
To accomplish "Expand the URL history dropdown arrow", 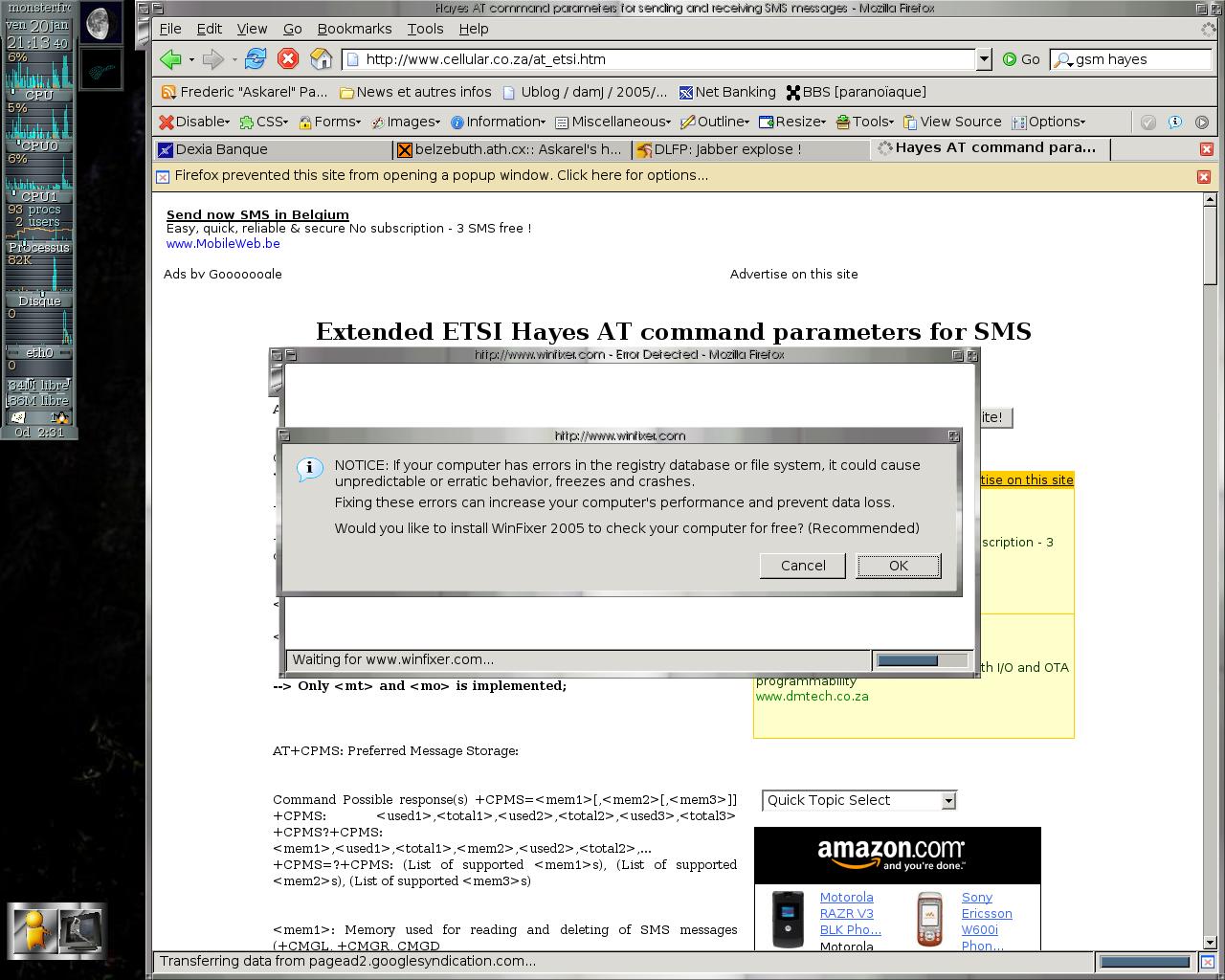I will tap(984, 59).
